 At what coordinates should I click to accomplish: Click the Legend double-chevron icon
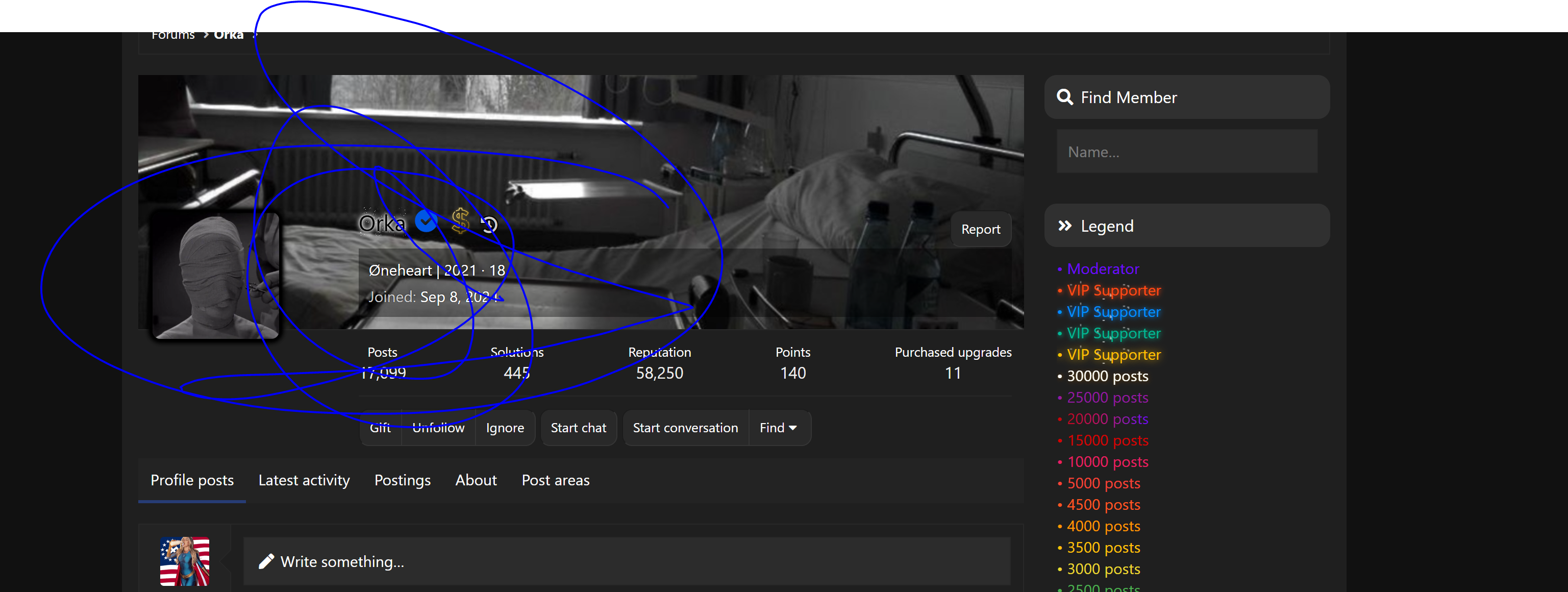click(1064, 226)
